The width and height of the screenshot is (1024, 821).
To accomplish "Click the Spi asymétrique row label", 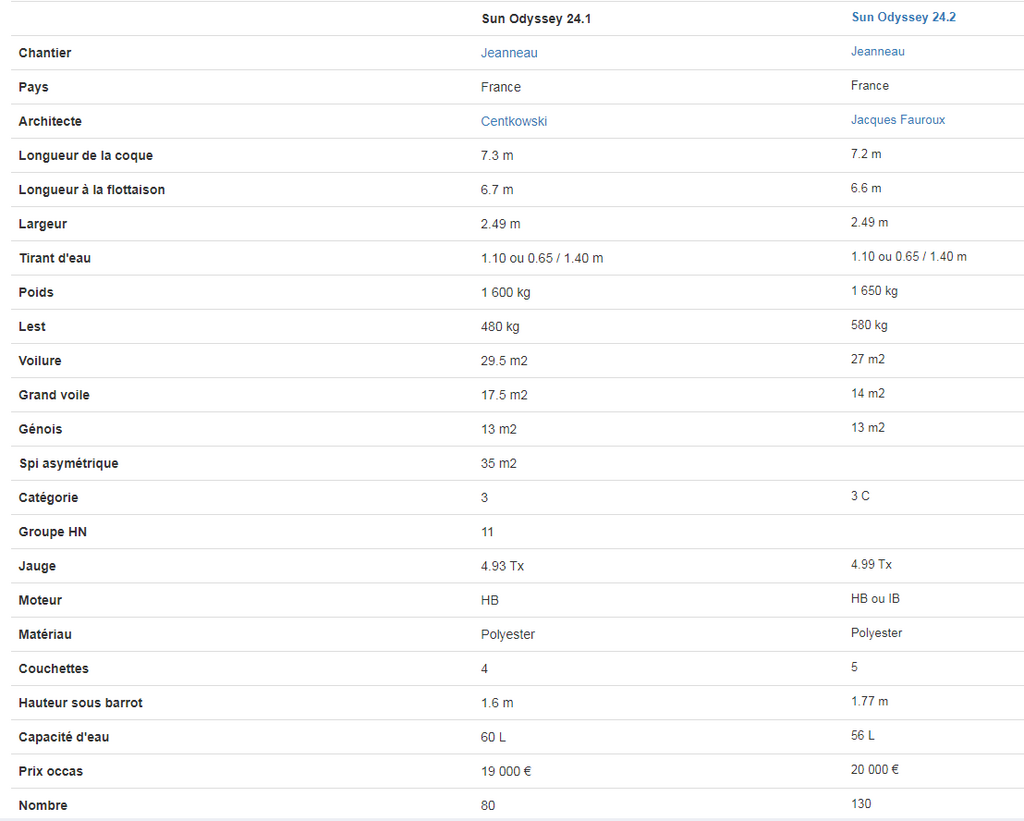I will [x=69, y=464].
